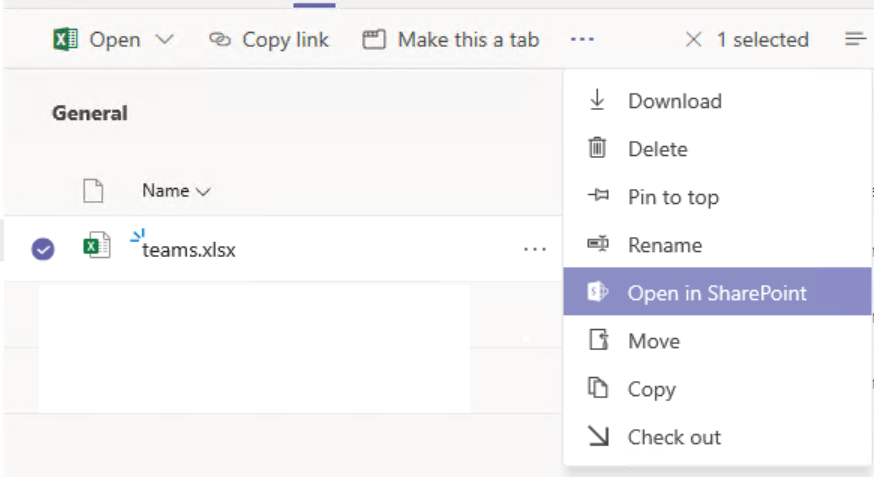Open the view options lines icon
Viewport: 874px width, 477px height.
pyautogui.click(x=855, y=39)
